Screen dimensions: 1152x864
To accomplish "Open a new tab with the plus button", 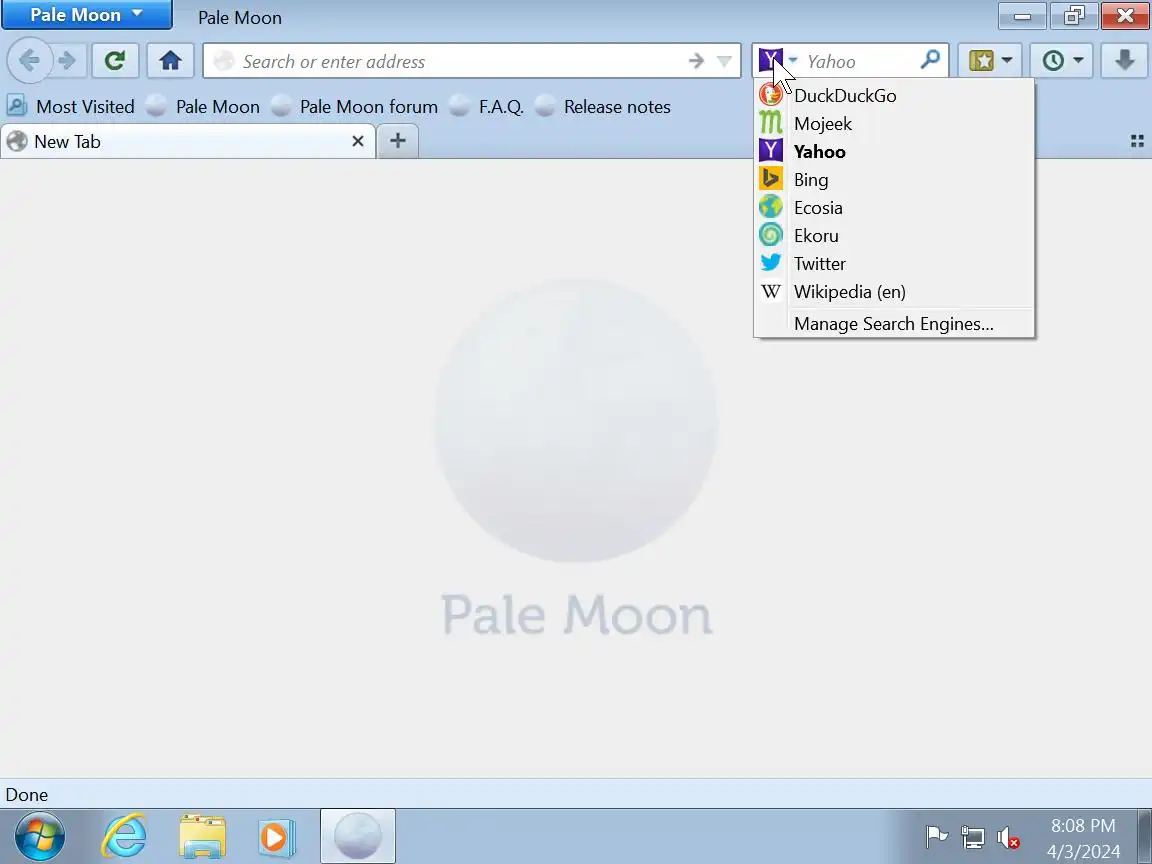I will tap(397, 140).
